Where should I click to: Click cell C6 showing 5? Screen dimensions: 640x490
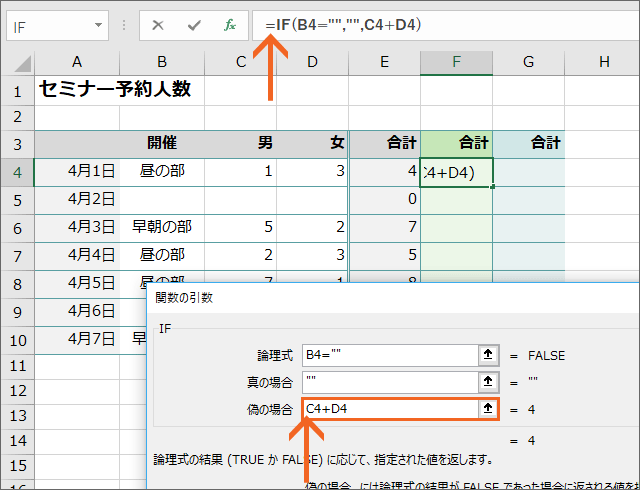pos(240,227)
